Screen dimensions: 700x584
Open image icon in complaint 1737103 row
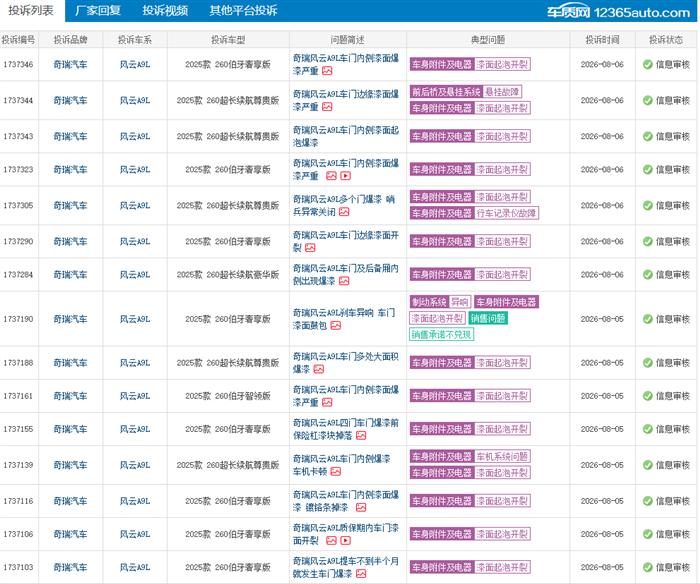point(361,574)
